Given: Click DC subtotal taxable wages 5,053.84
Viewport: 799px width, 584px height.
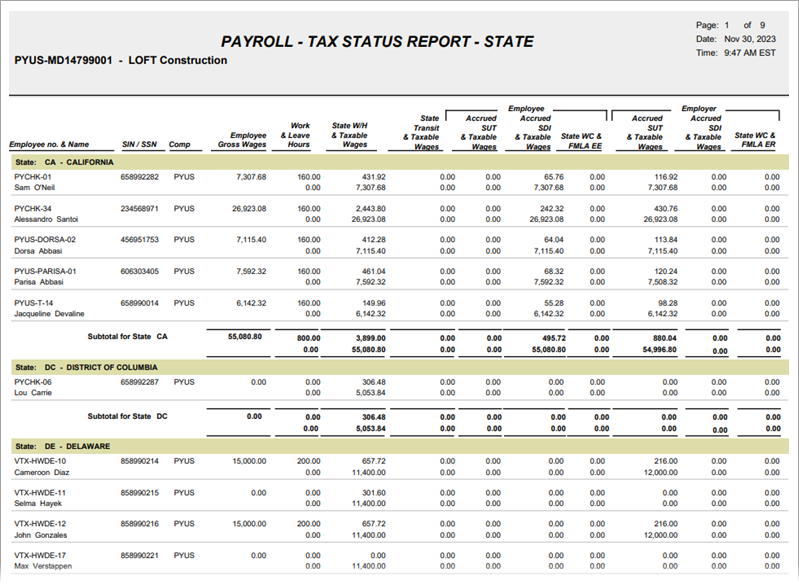Looking at the screenshot, I should (x=370, y=429).
